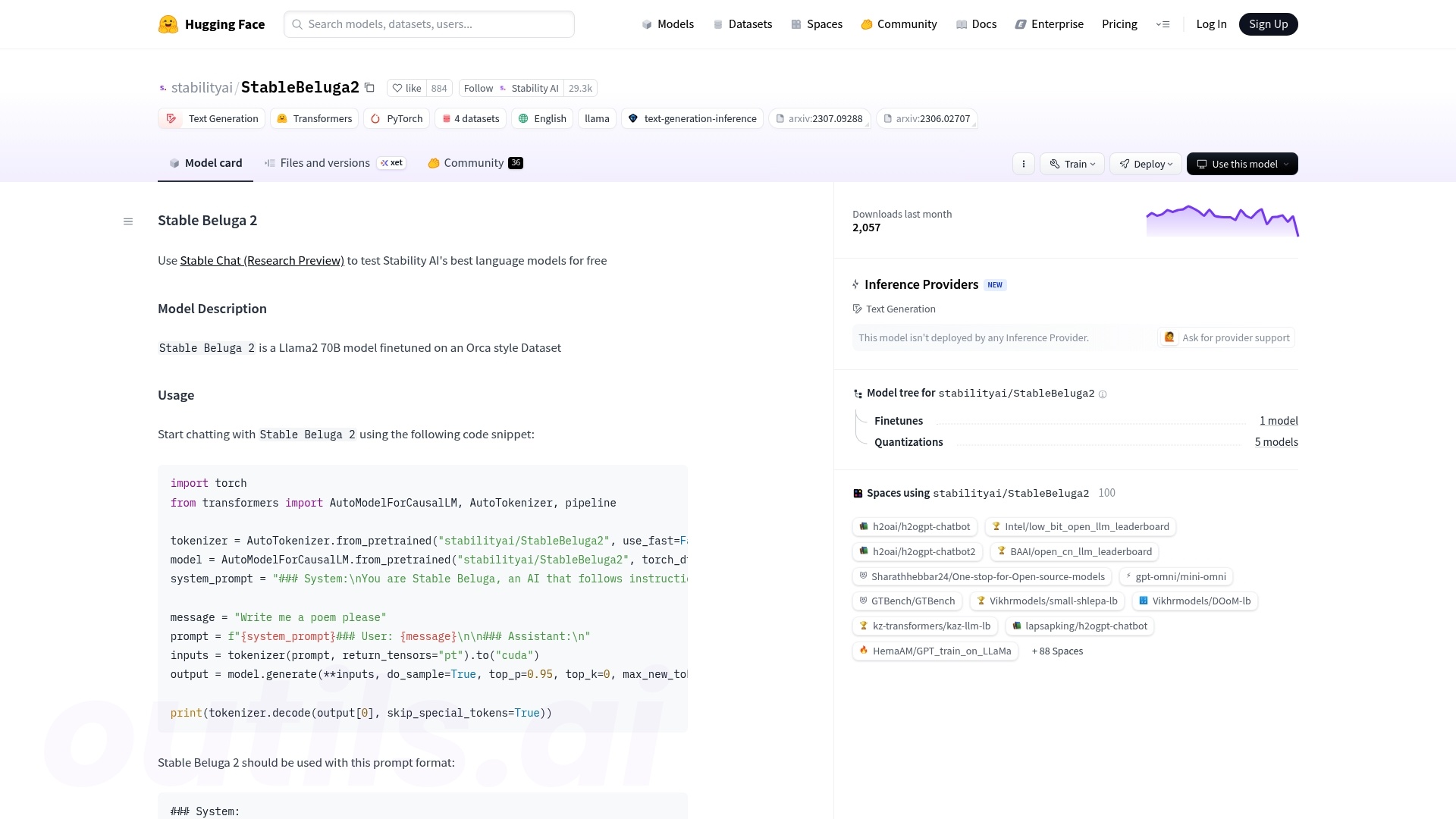
Task: Click the search magnifier icon
Action: point(297,24)
